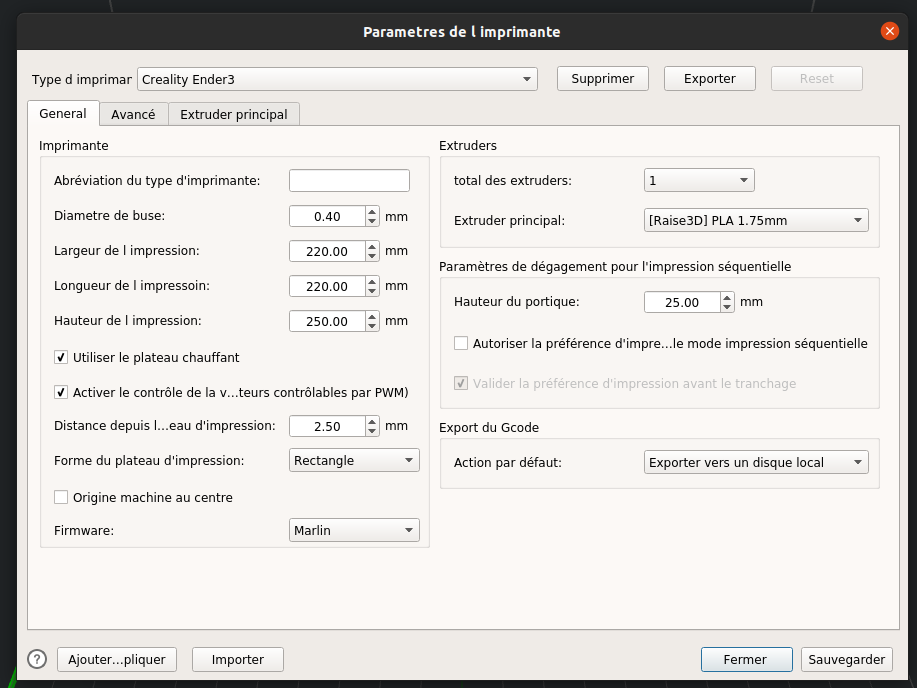917x688 pixels.
Task: Expand the Firmware dropdown showing Marlin
Action: pyautogui.click(x=355, y=531)
